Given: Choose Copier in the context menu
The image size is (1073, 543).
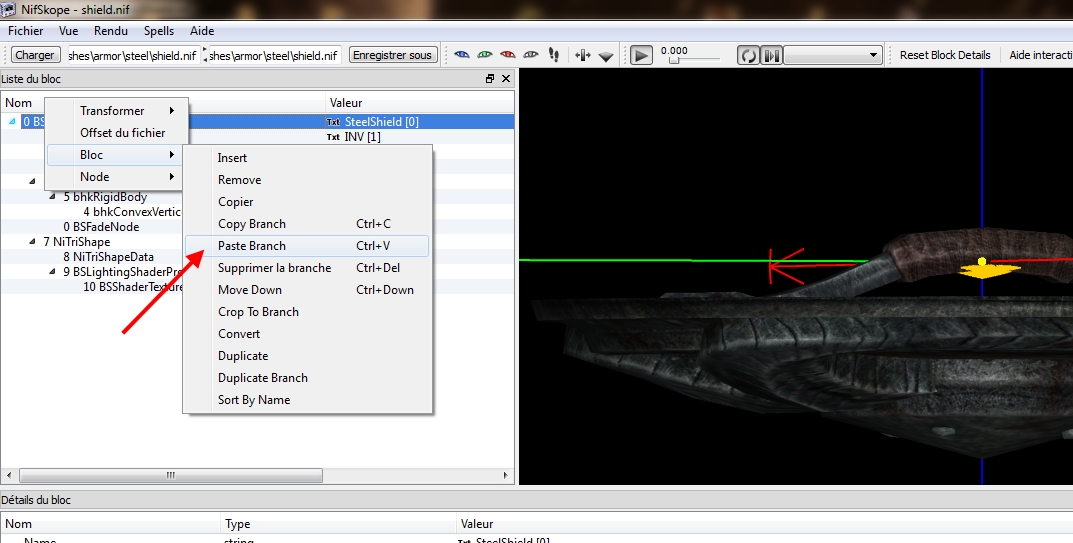Looking at the screenshot, I should [x=307, y=202].
